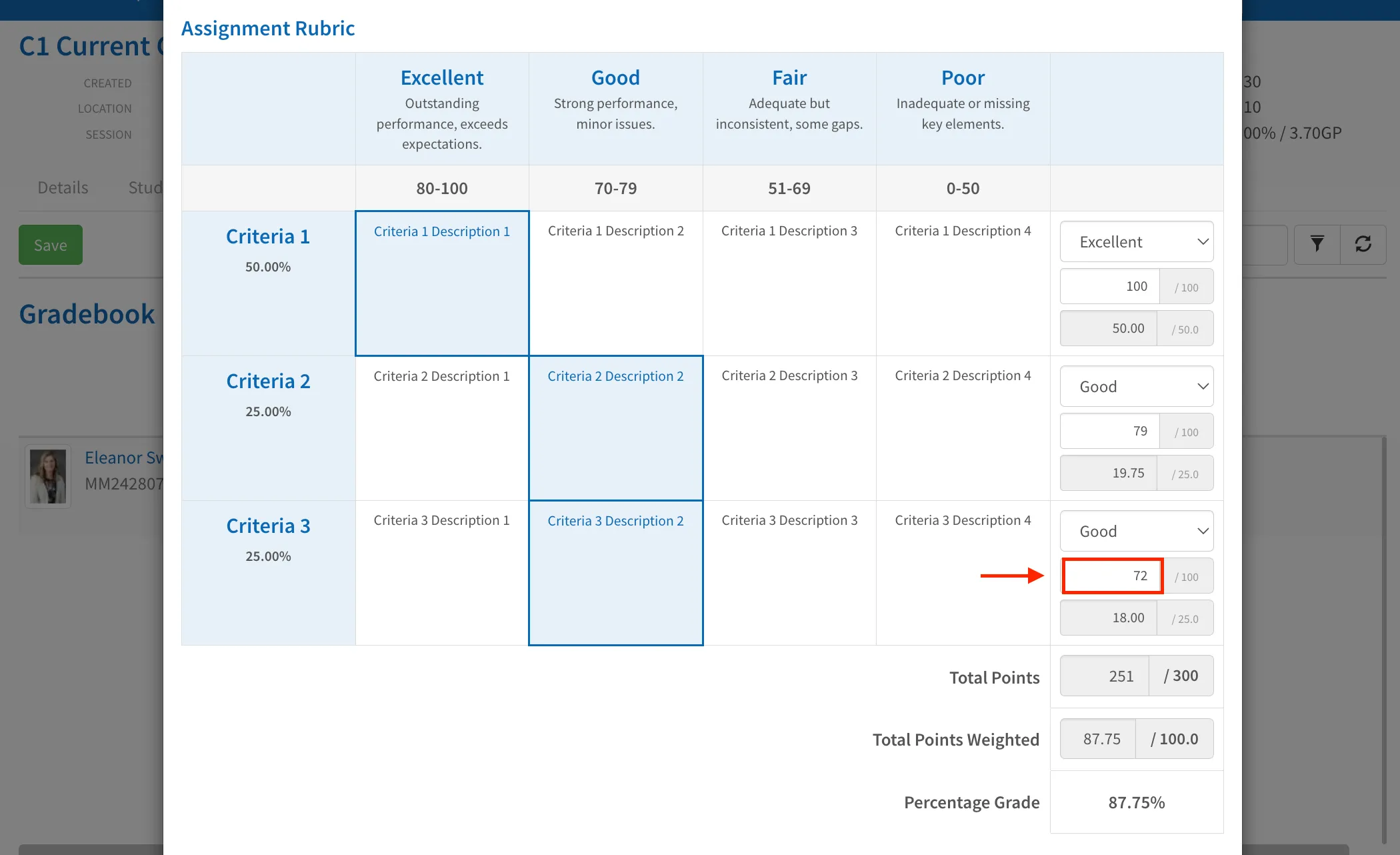Click Criteria 1 score field with 100

(x=1110, y=286)
